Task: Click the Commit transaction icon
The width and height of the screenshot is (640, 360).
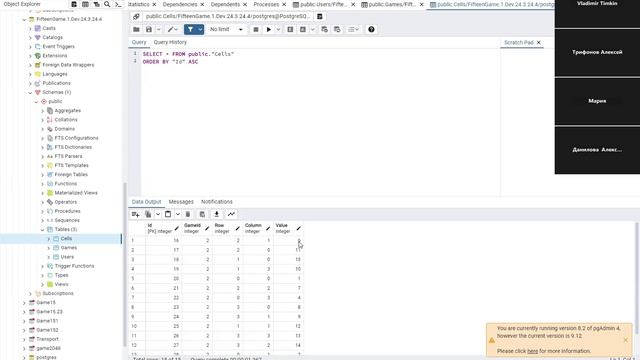Action: (x=324, y=29)
